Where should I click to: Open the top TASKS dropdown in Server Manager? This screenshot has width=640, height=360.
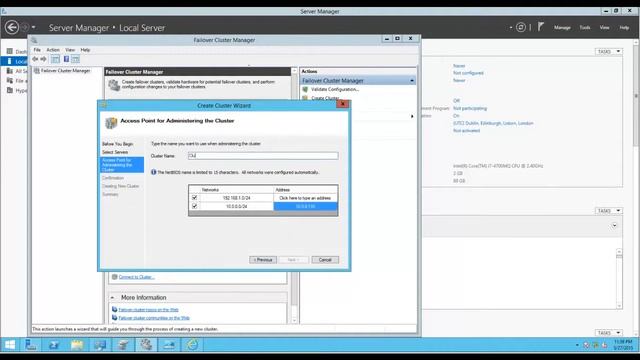point(609,51)
